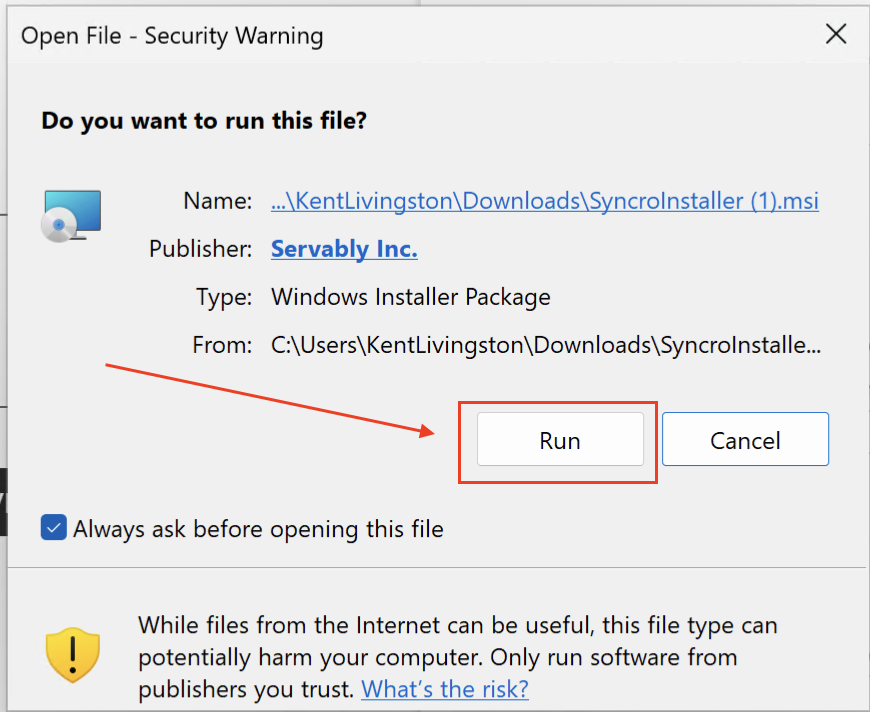Open the What's the risk? link
The width and height of the screenshot is (870, 712).
[445, 689]
